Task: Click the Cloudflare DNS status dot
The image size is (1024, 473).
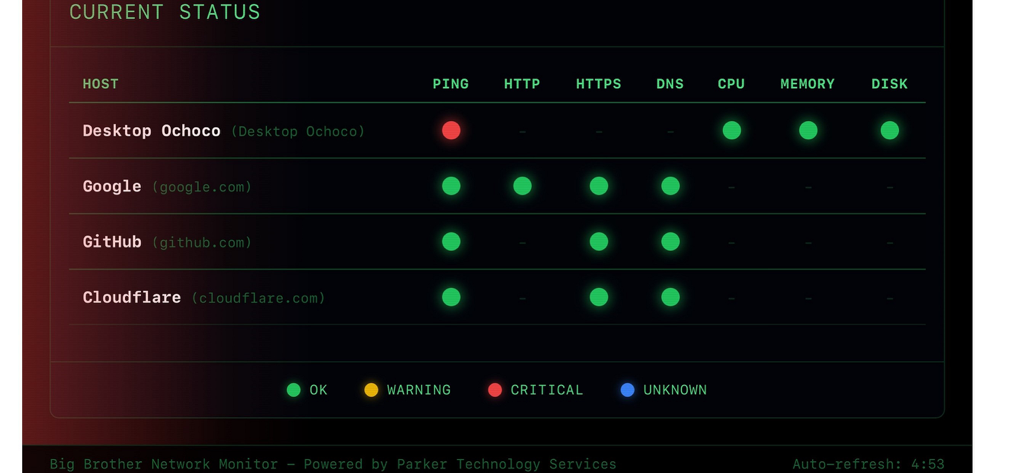Action: click(670, 297)
